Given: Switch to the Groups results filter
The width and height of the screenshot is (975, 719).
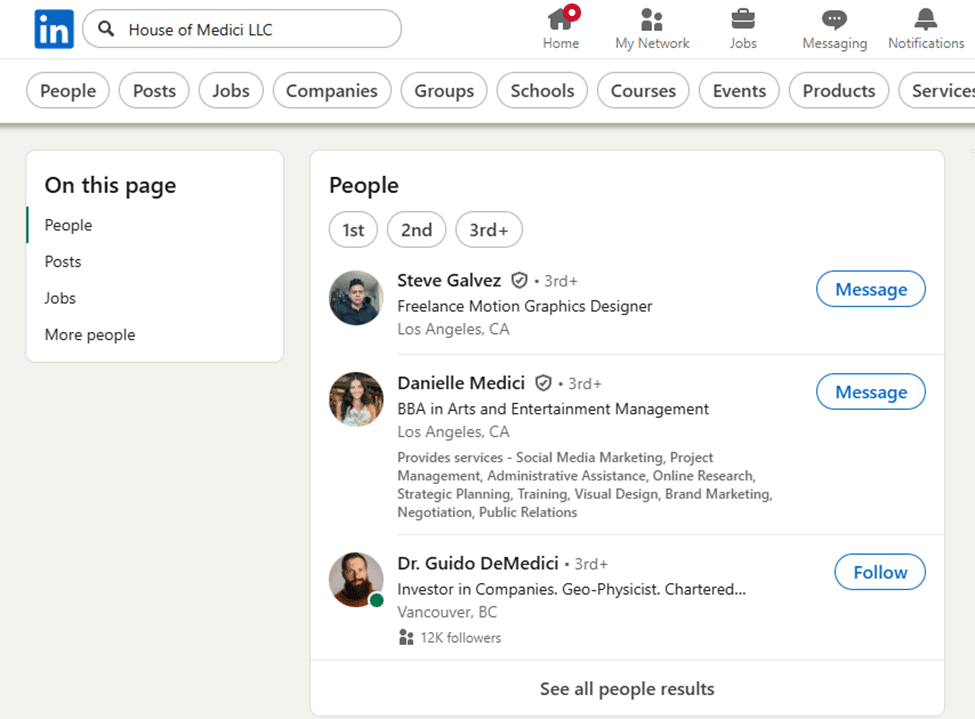Looking at the screenshot, I should tap(443, 90).
